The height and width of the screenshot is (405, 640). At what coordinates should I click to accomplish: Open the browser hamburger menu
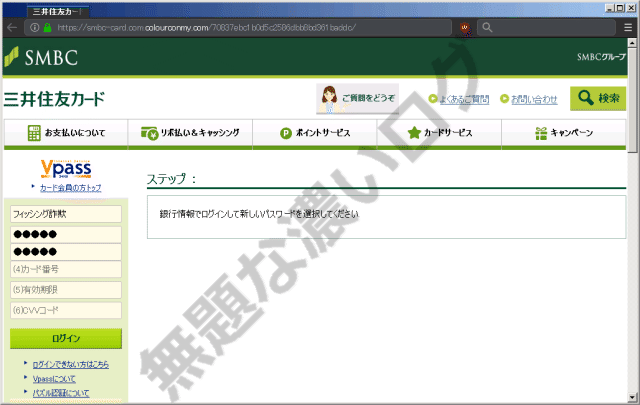628,27
